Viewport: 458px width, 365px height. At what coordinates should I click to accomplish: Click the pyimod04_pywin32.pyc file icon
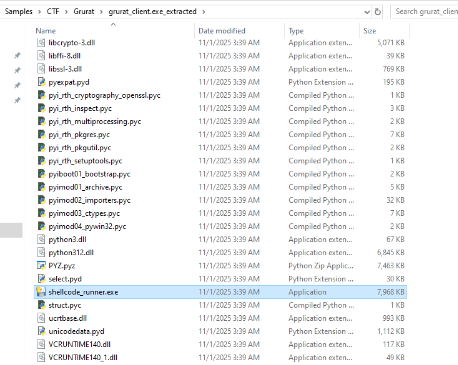click(41, 226)
